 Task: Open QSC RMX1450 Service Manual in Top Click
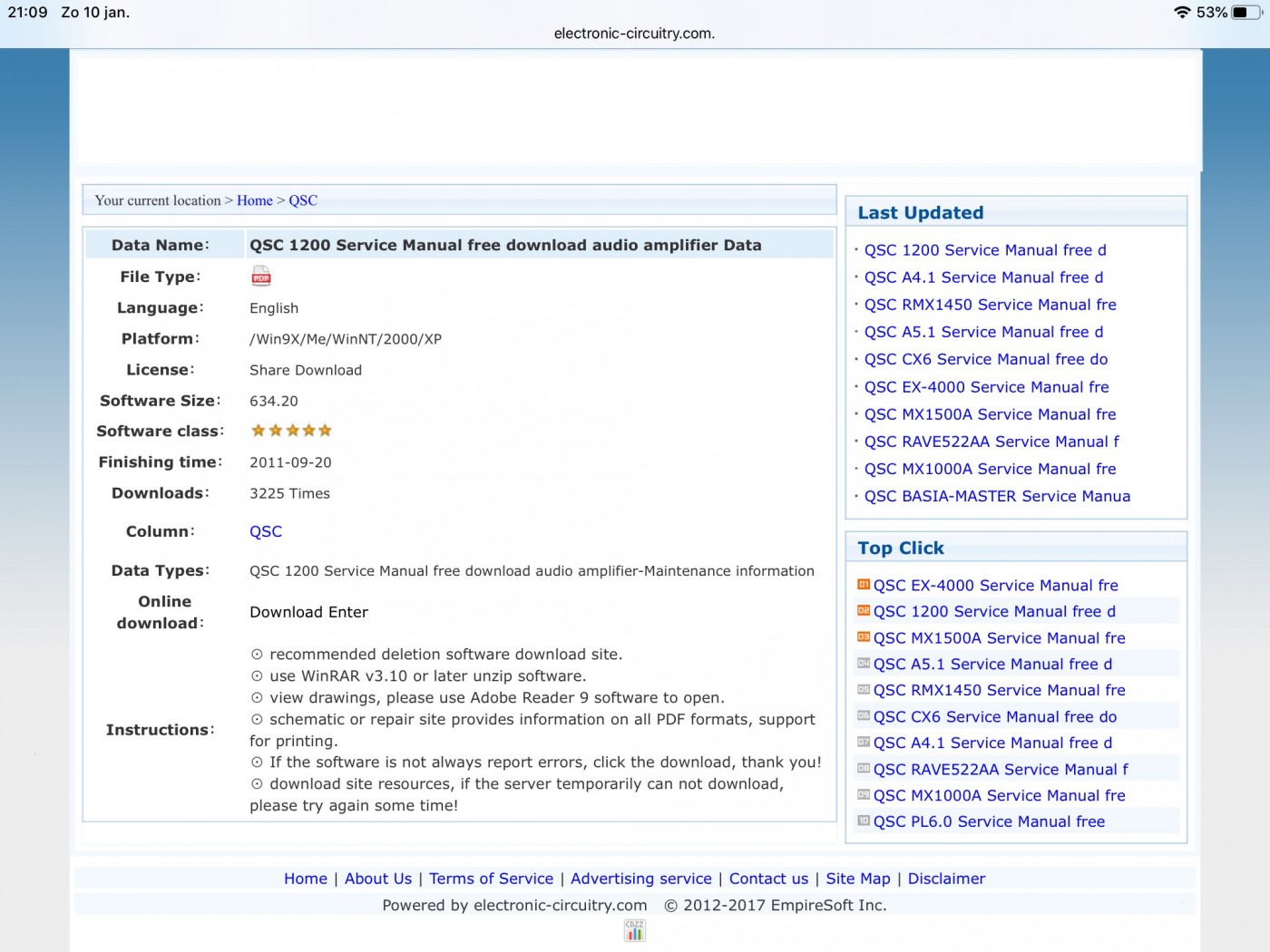point(999,690)
